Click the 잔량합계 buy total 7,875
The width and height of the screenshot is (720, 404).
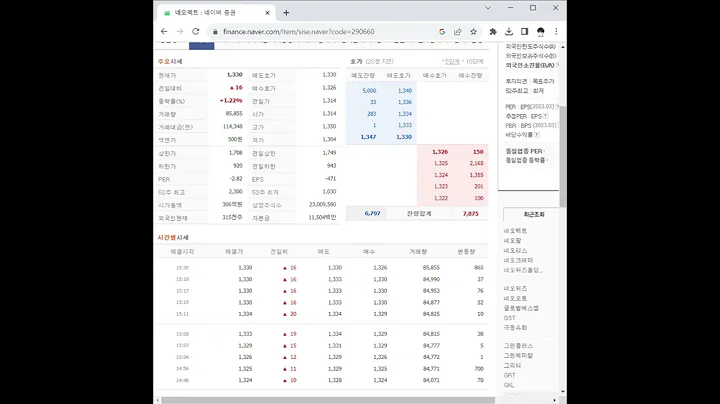(x=470, y=213)
